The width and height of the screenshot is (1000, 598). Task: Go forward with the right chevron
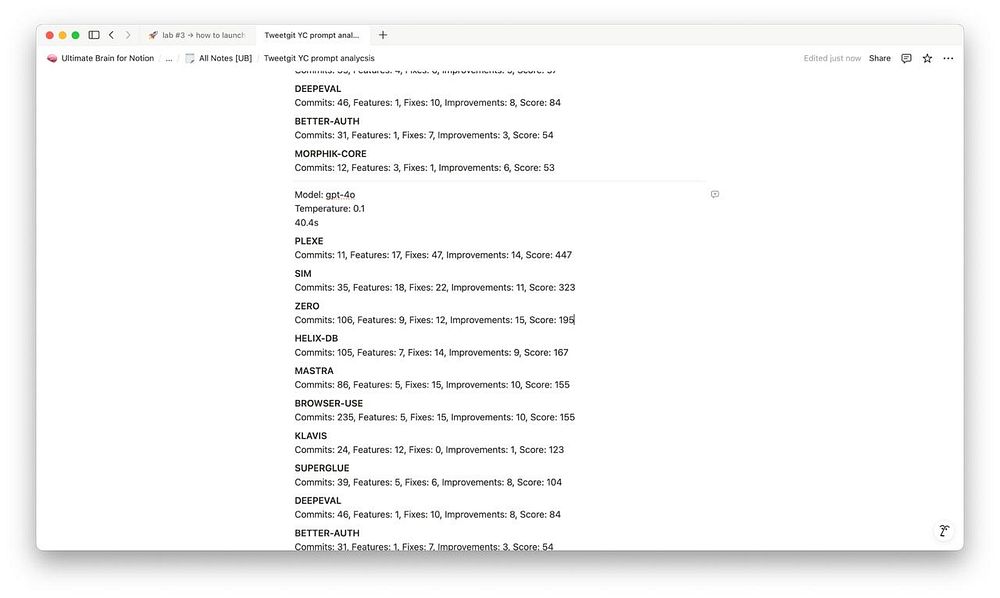[128, 35]
